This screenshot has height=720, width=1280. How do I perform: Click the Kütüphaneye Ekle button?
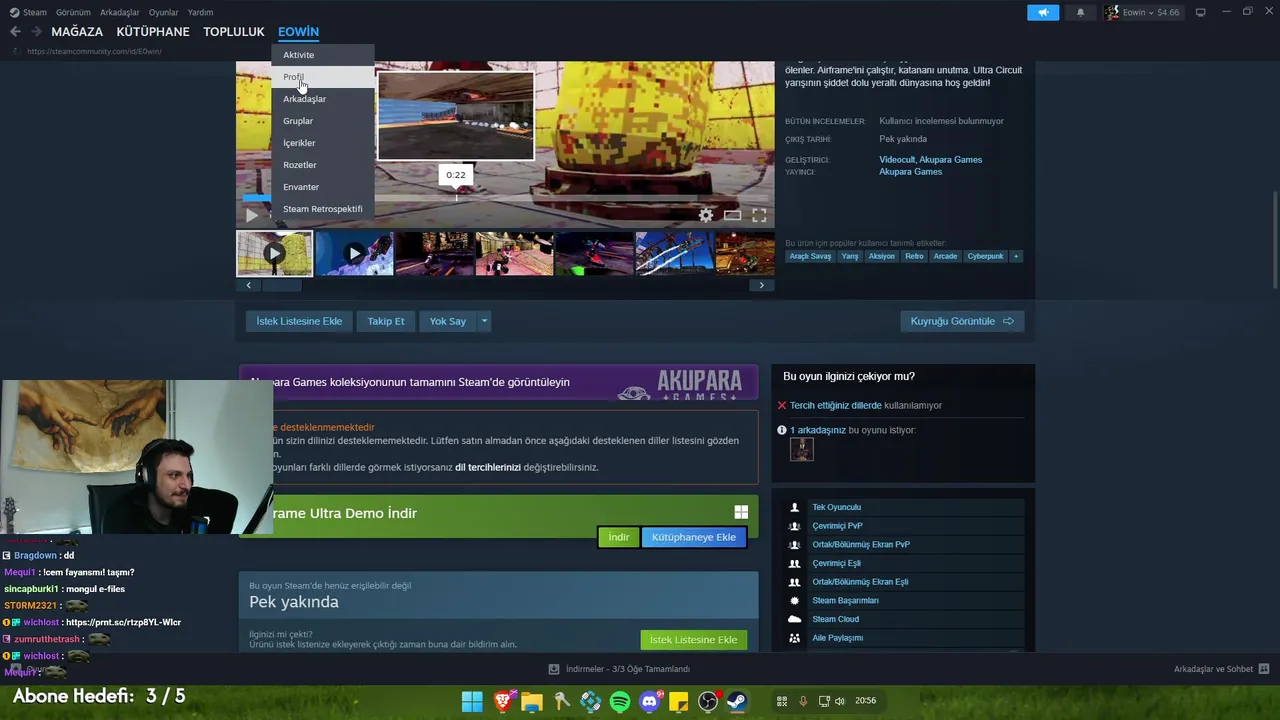[x=694, y=537]
